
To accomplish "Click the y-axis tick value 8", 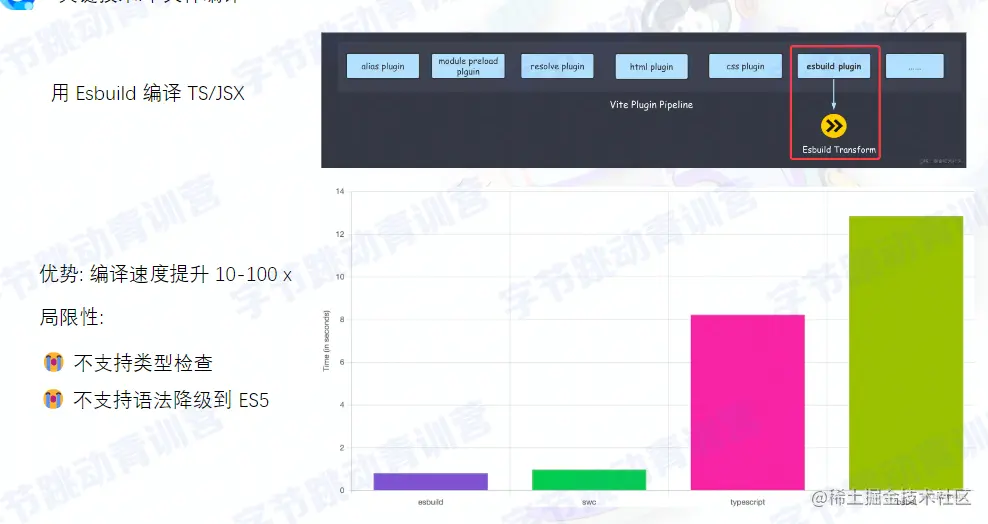I will [x=342, y=319].
